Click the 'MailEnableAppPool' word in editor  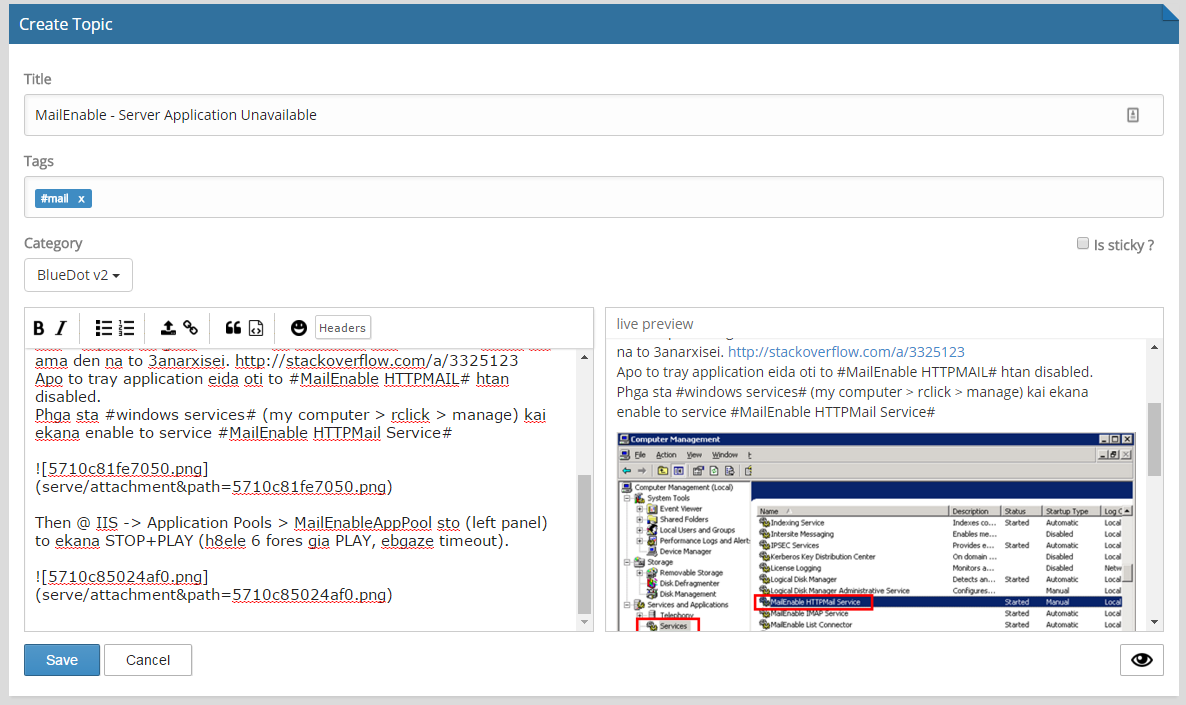[364, 523]
